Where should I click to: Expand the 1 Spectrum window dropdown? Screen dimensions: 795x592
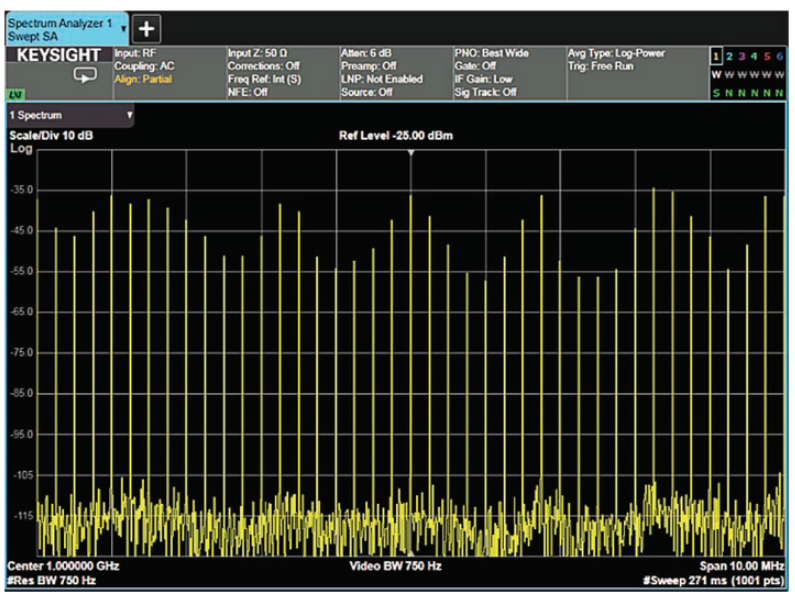129,115
